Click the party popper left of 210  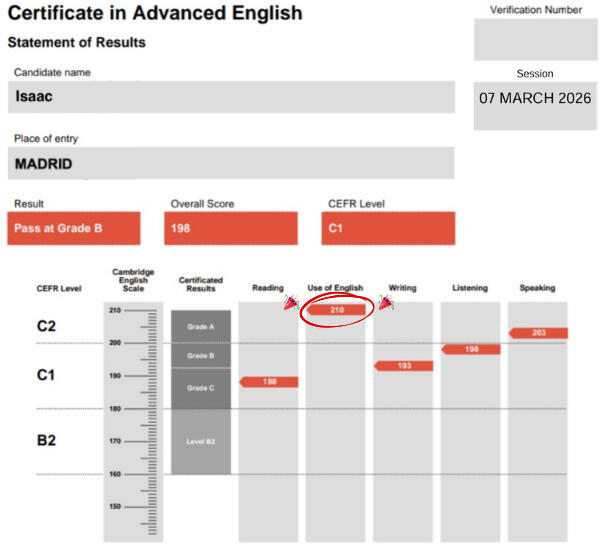(x=290, y=303)
